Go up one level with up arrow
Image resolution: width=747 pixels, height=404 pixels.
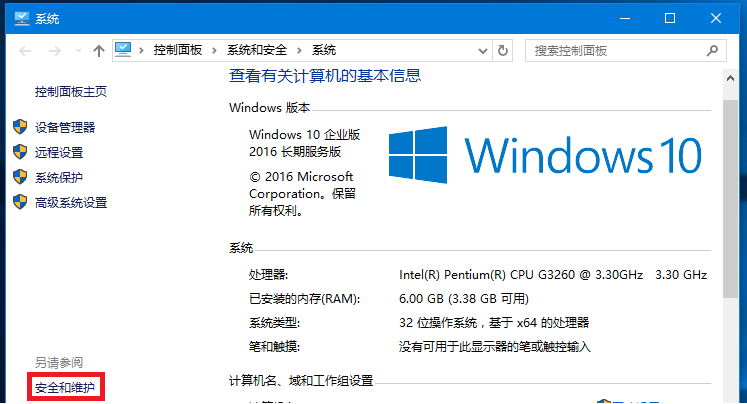coord(99,50)
